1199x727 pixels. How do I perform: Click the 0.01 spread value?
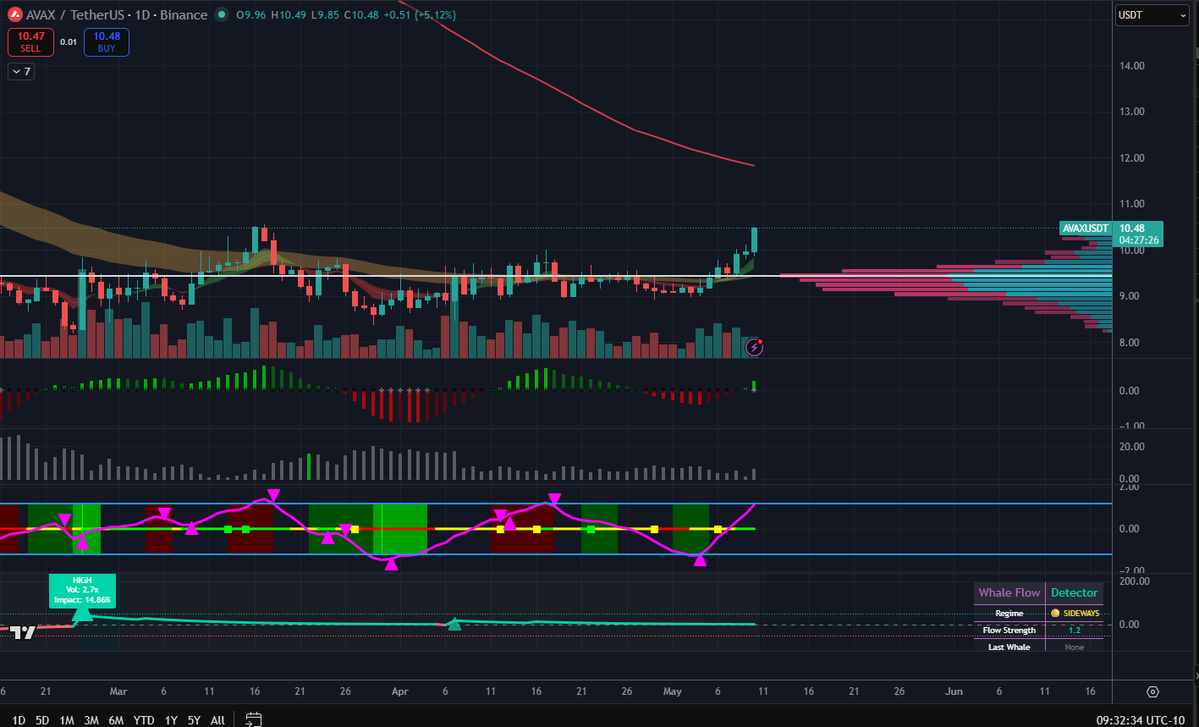(x=69, y=42)
